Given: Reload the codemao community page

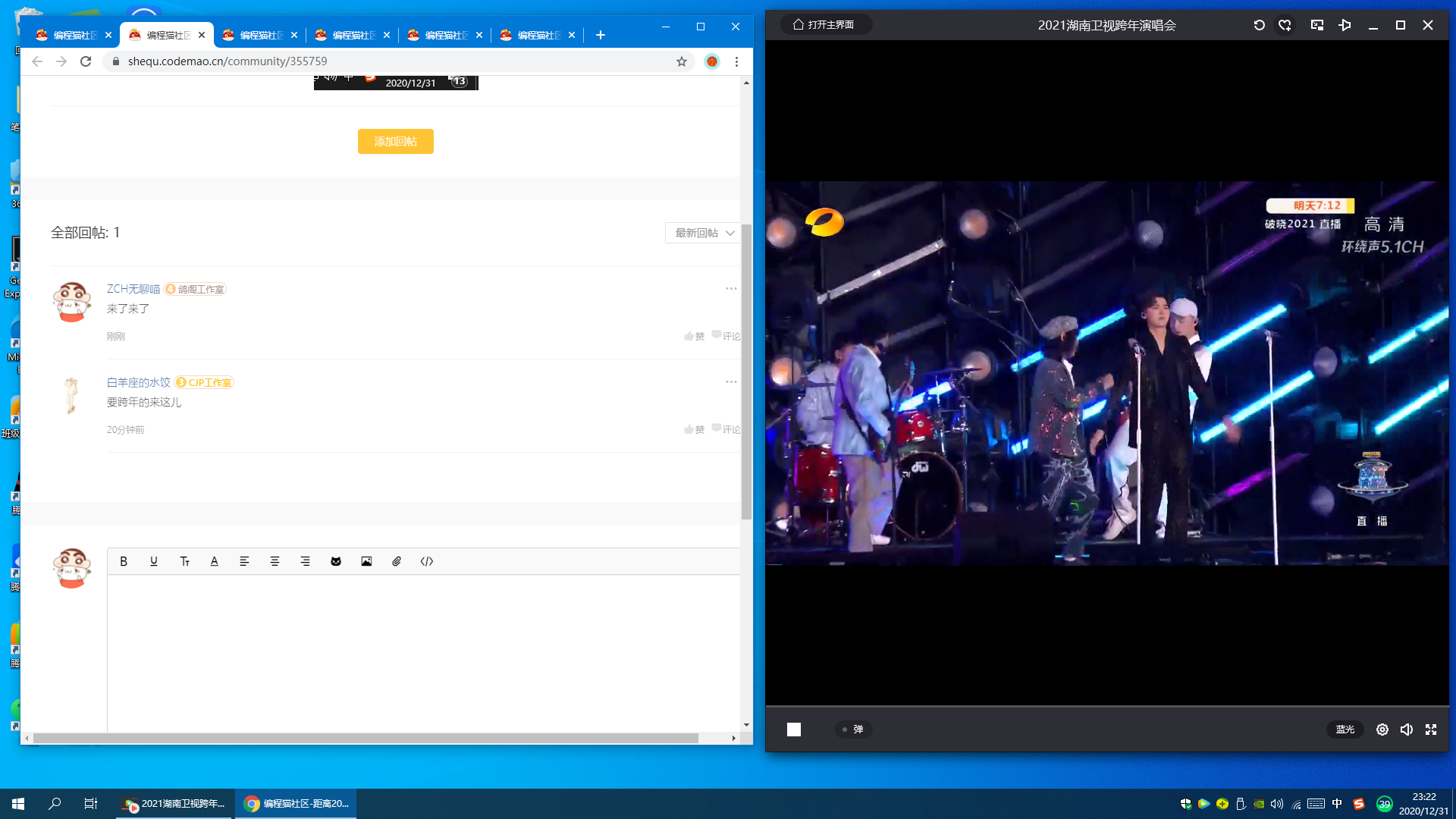Looking at the screenshot, I should [x=86, y=61].
